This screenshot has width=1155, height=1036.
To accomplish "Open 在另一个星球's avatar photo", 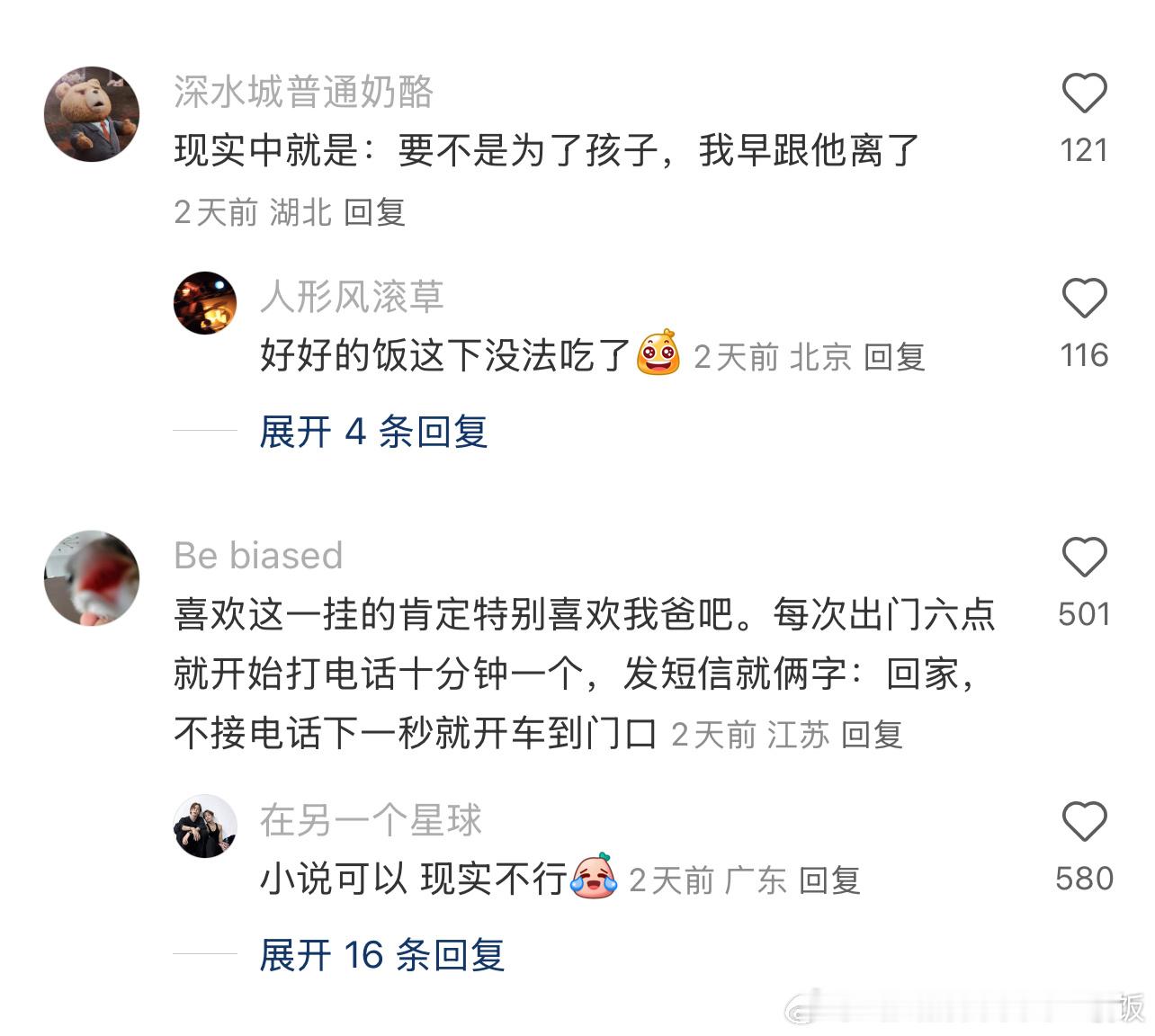I will click(205, 826).
